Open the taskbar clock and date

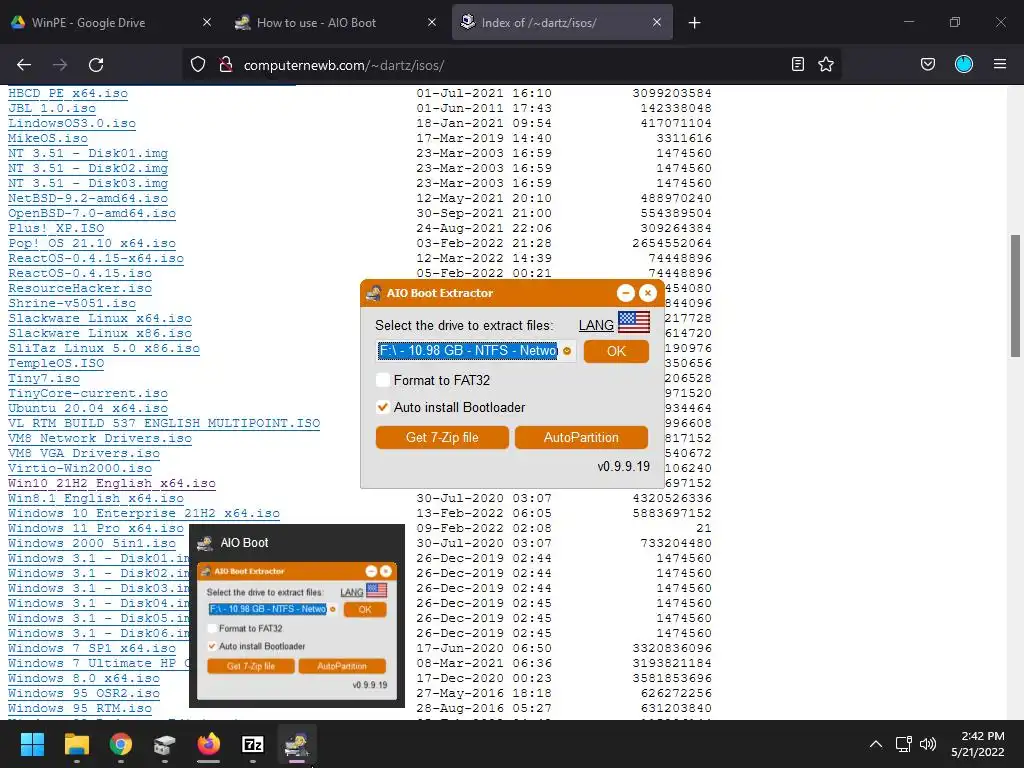pyautogui.click(x=978, y=744)
